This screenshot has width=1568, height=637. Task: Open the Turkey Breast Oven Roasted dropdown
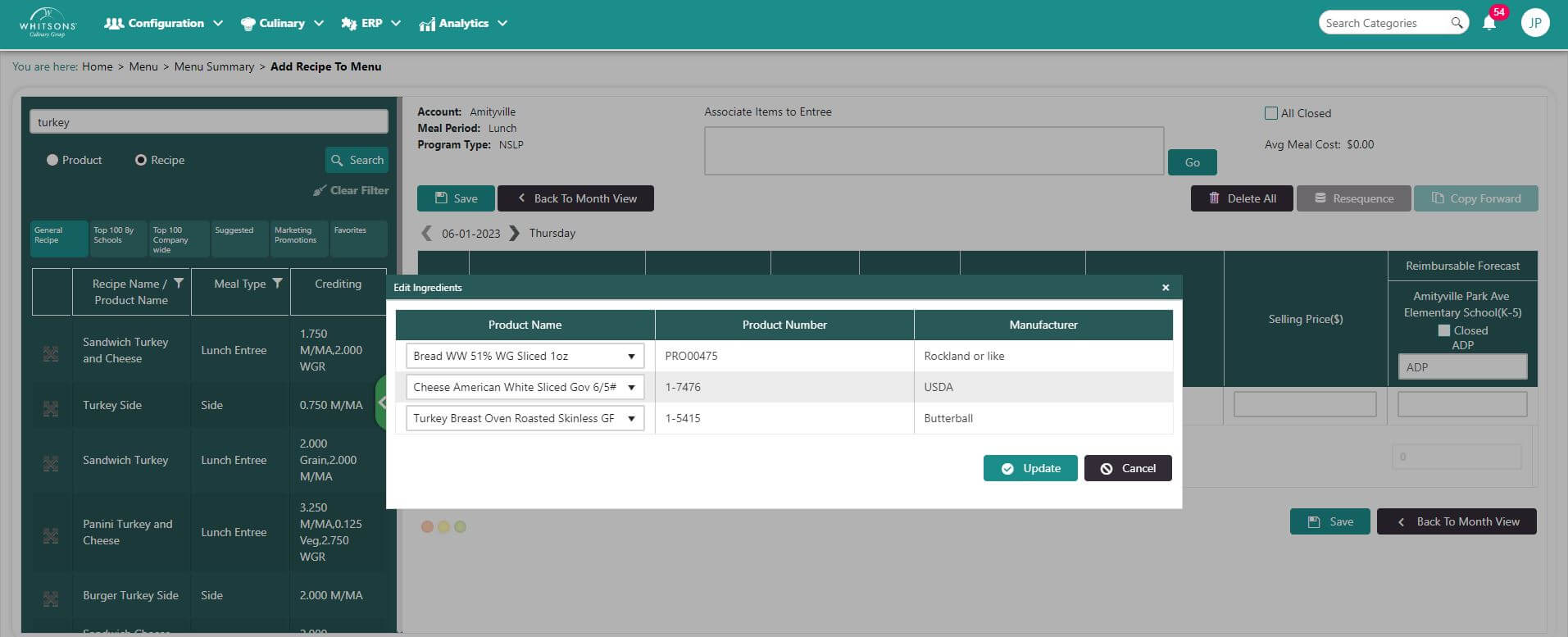[x=630, y=418]
